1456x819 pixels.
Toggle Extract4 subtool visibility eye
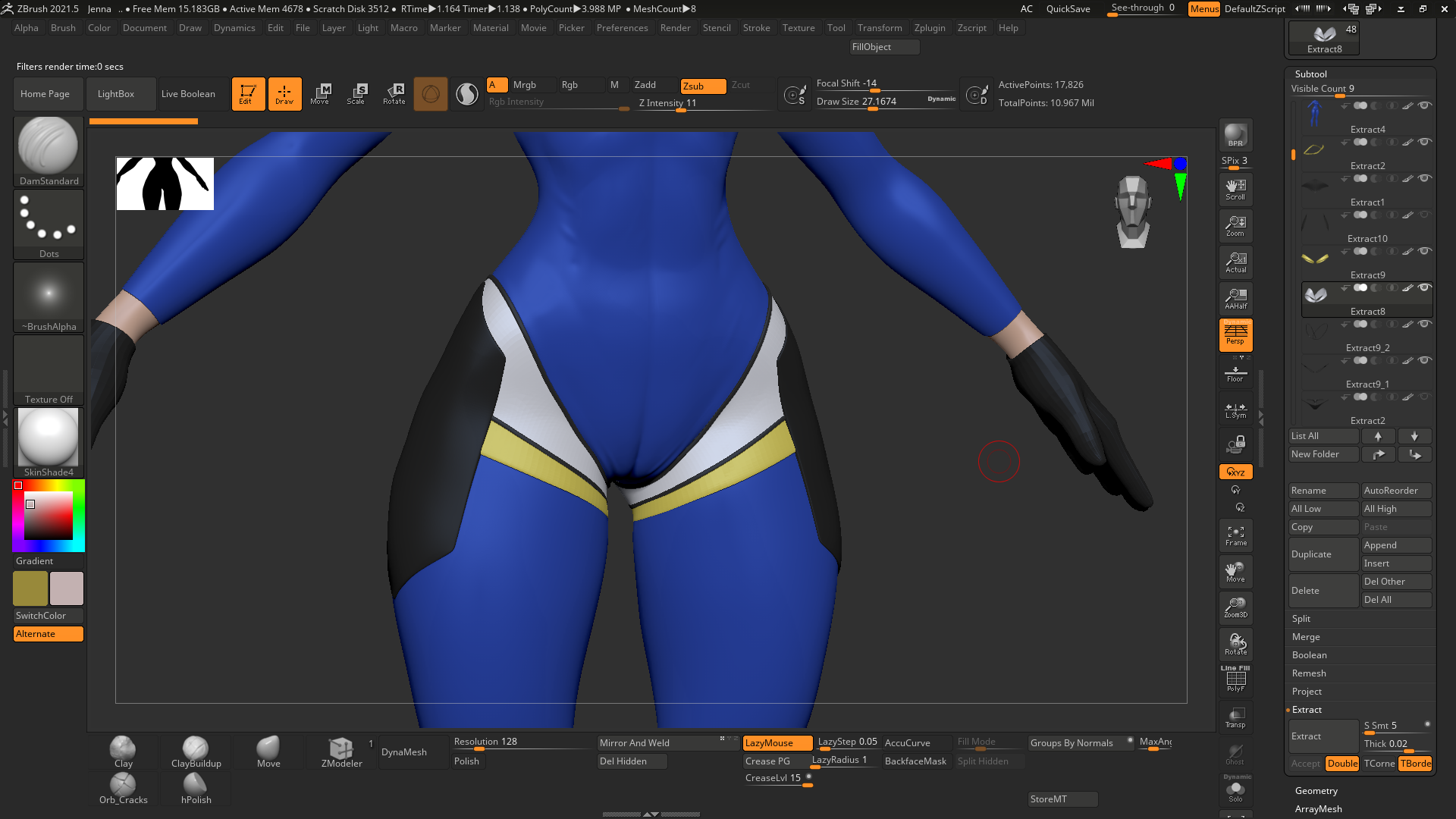point(1425,105)
